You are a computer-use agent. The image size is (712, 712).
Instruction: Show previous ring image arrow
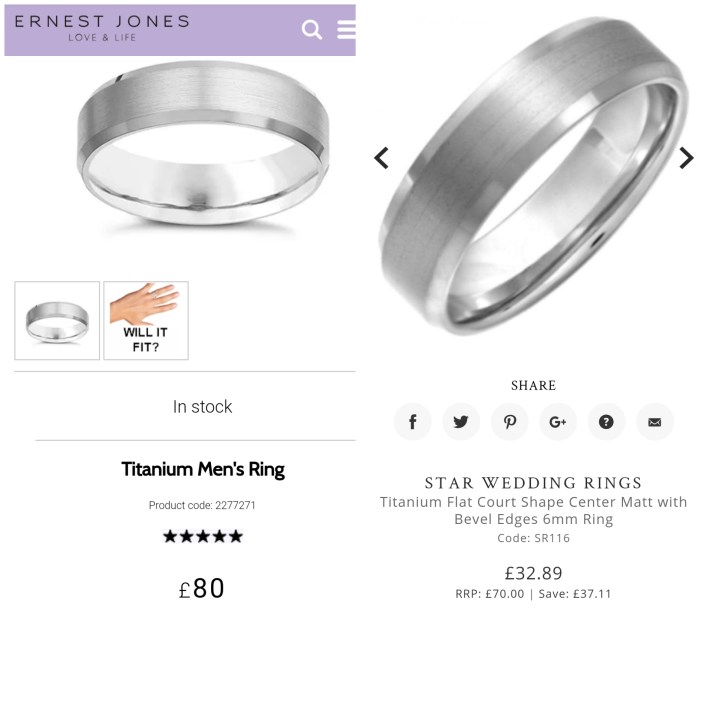381,158
